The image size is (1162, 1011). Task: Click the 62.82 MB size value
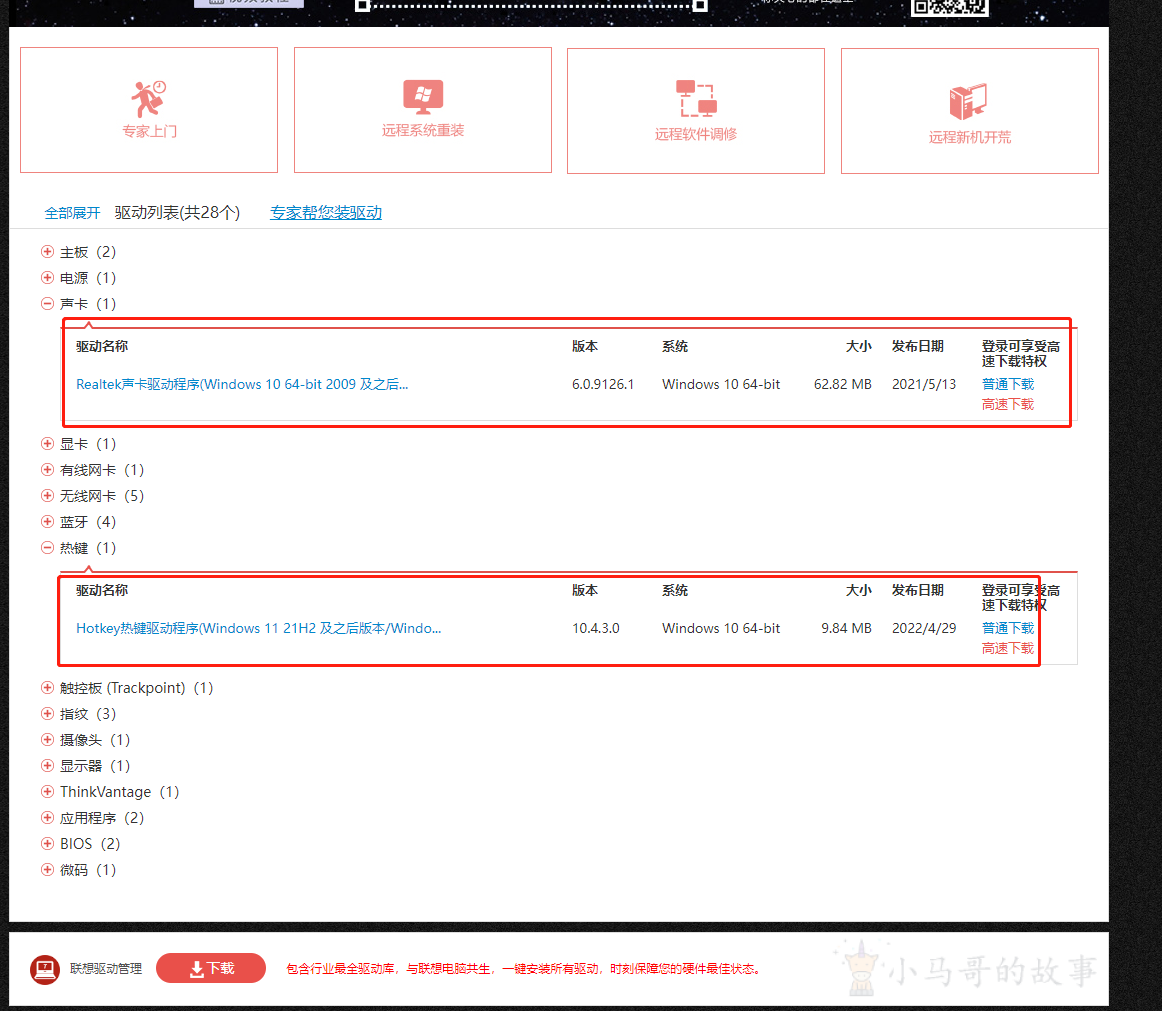tap(843, 384)
